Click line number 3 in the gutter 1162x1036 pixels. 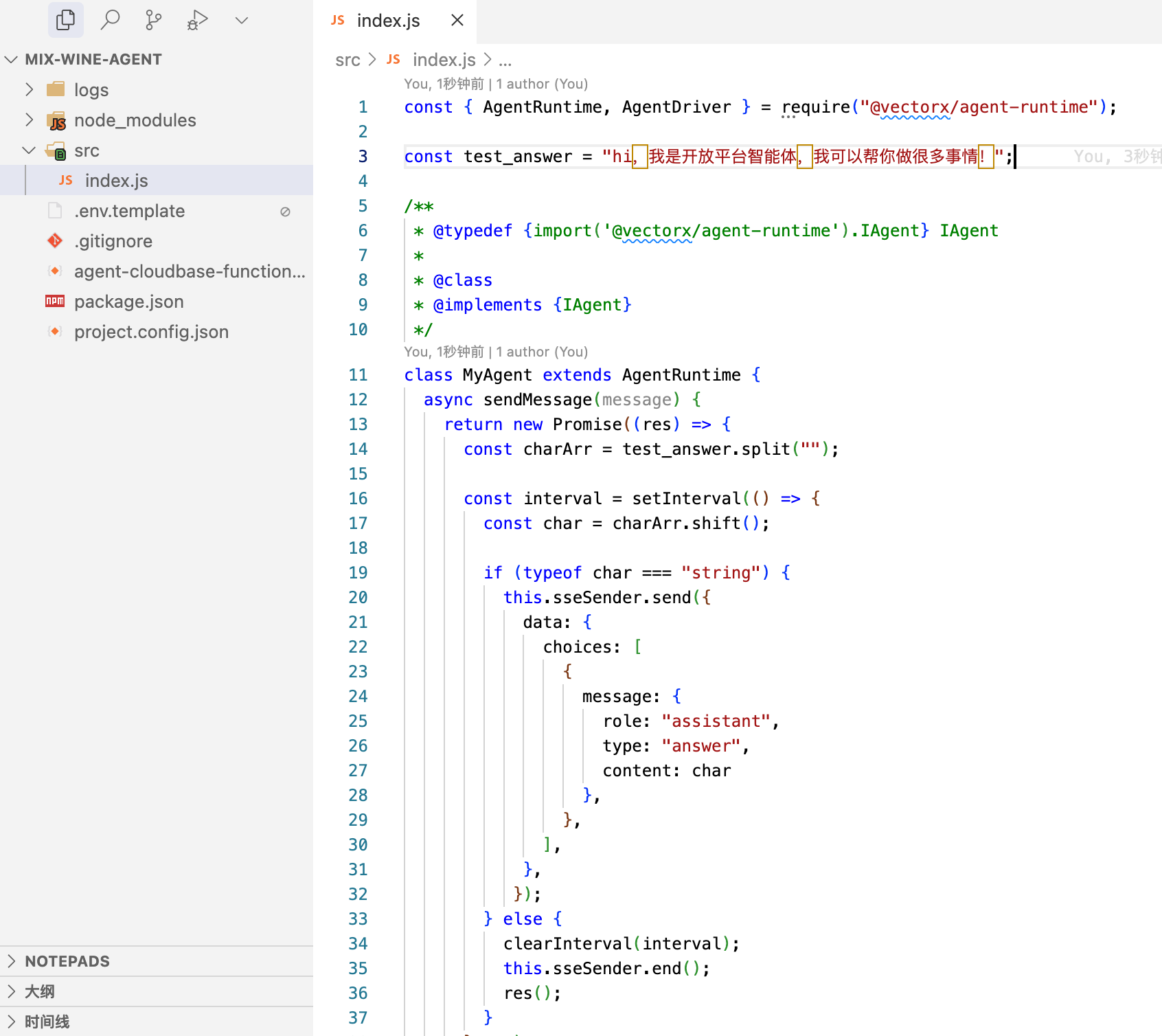pyautogui.click(x=363, y=157)
